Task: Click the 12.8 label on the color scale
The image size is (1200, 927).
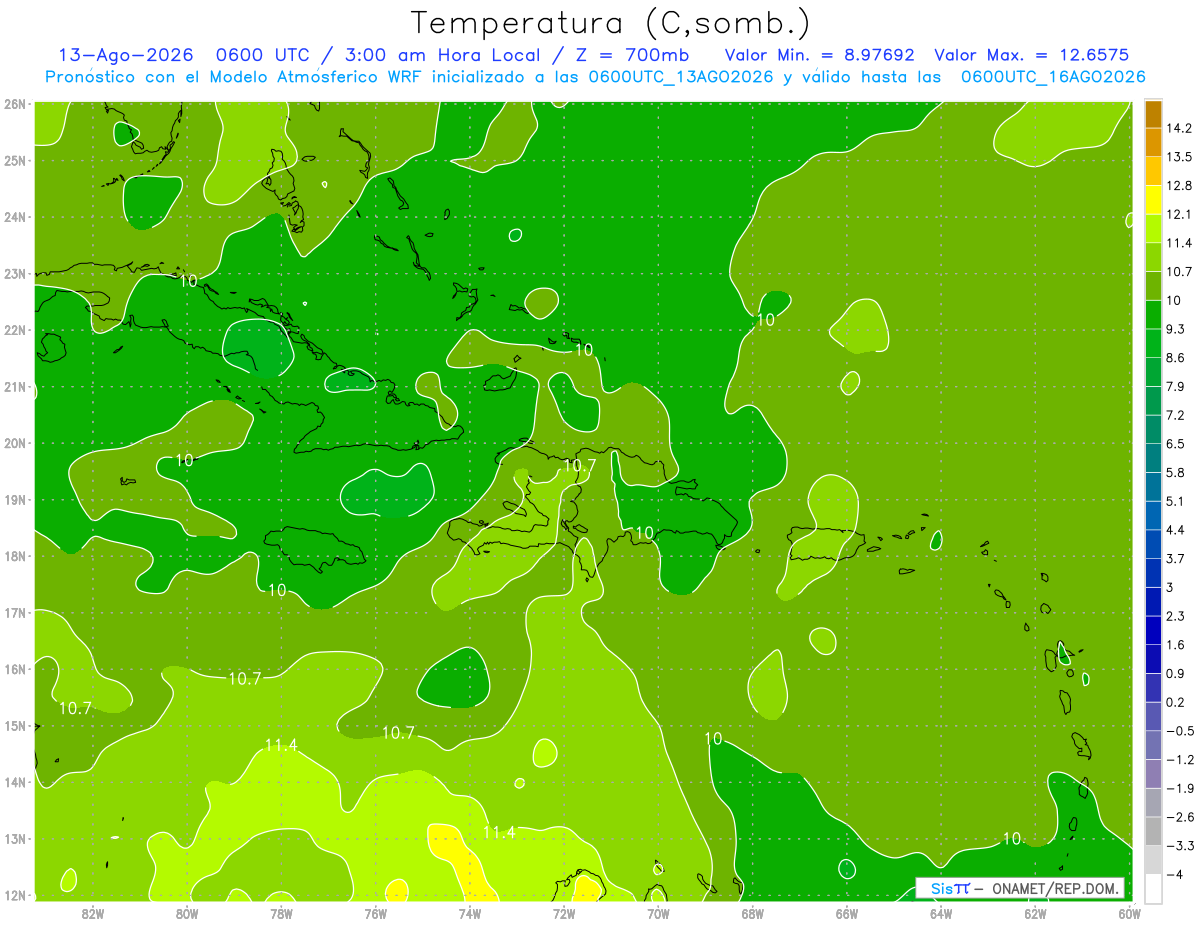Action: [x=1178, y=186]
